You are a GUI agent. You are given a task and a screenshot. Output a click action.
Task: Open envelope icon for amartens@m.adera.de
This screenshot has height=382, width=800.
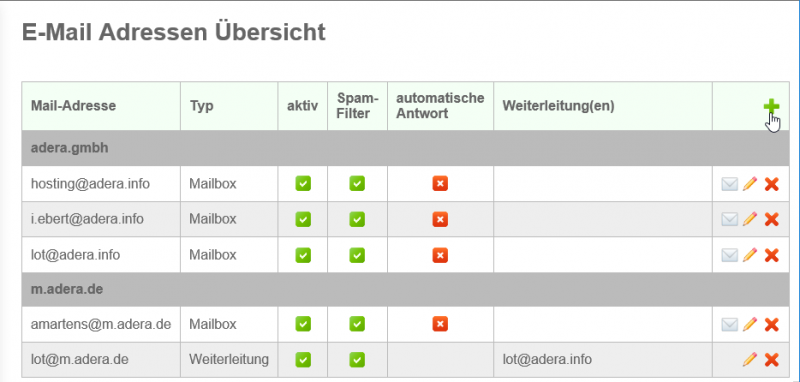[x=730, y=324]
